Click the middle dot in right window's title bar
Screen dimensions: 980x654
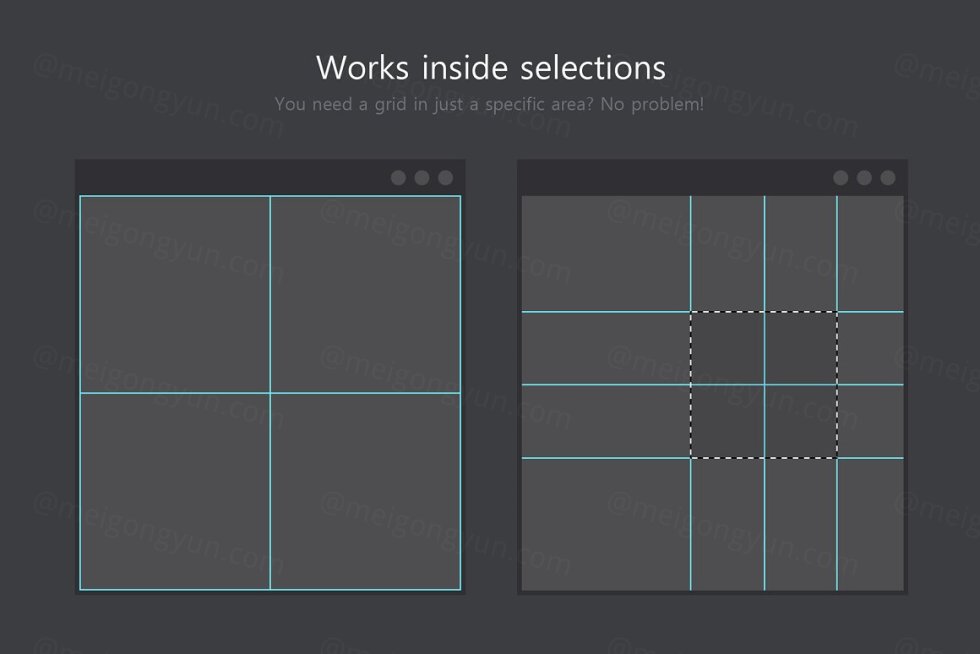coord(864,178)
